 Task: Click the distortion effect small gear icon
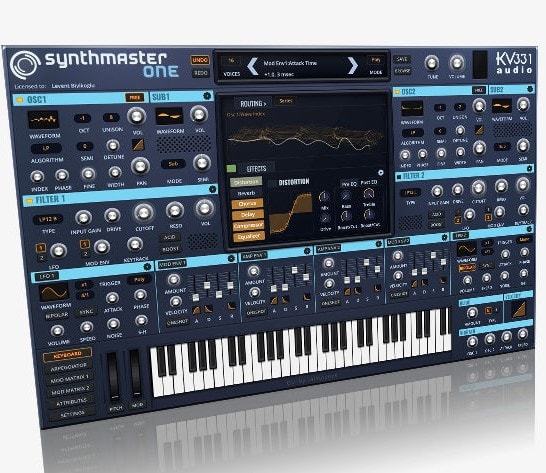(381, 172)
